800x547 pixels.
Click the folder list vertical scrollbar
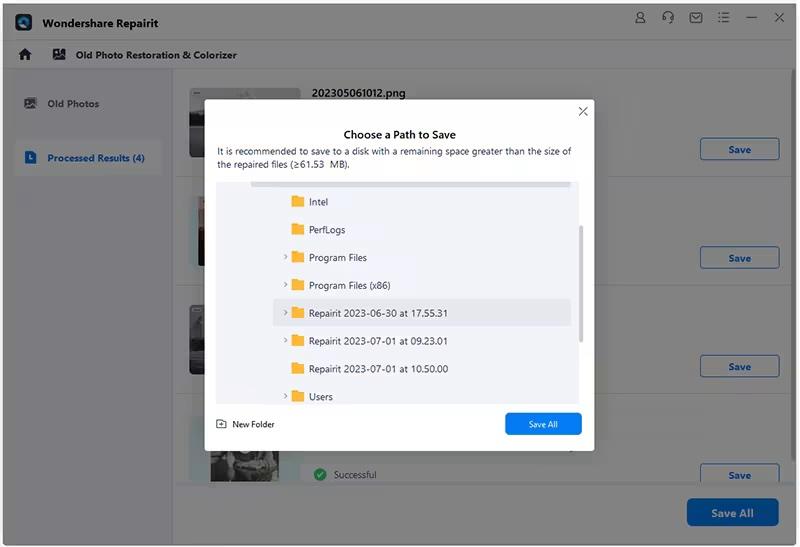[580, 285]
